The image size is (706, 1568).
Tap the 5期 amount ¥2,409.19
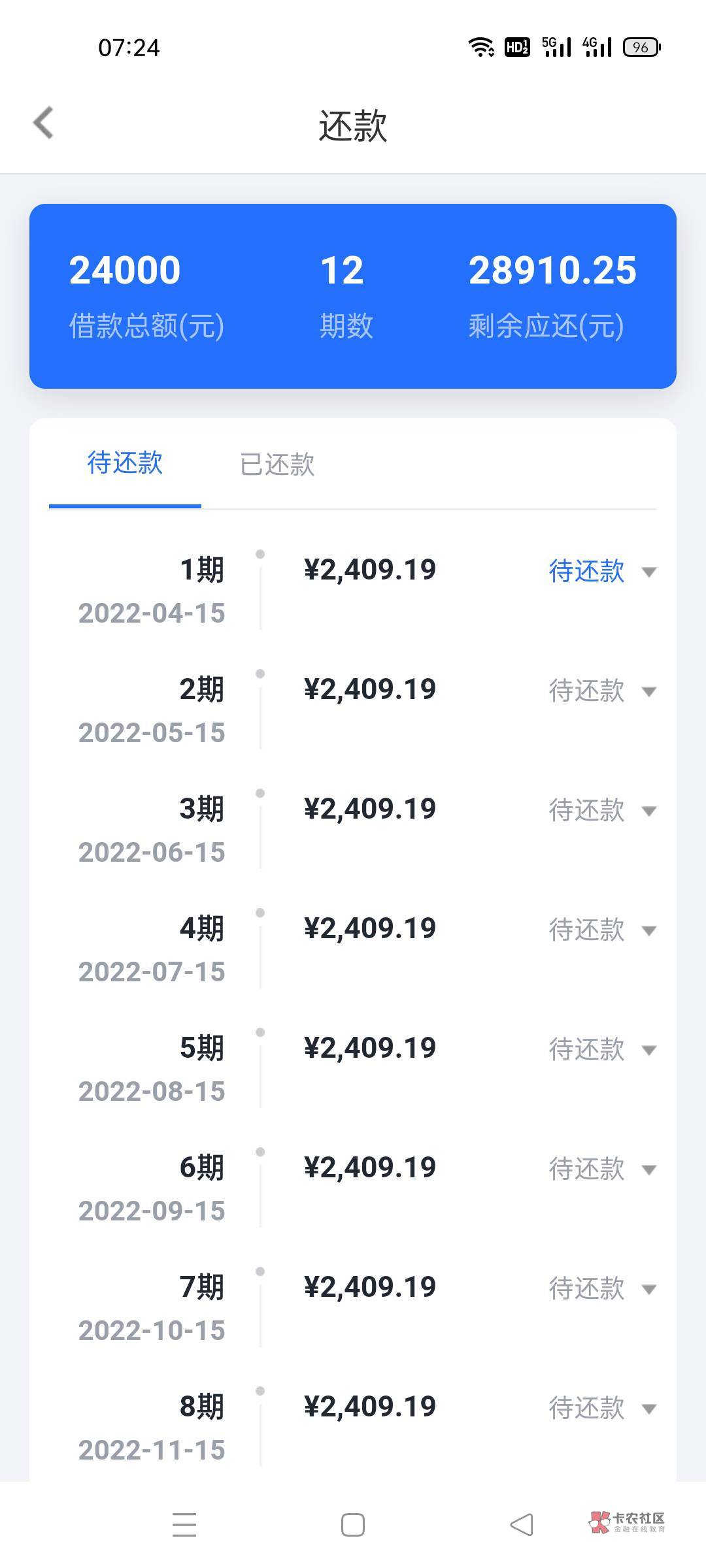point(370,1048)
